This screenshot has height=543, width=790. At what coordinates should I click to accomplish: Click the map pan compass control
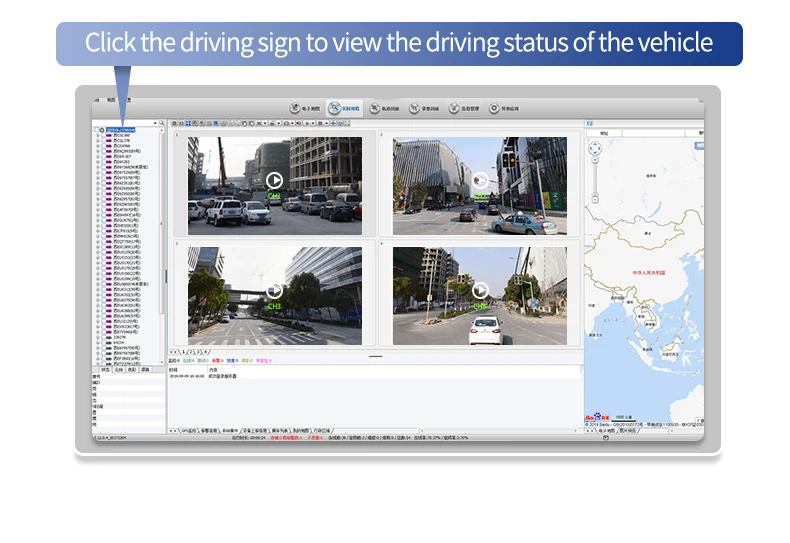click(x=595, y=150)
